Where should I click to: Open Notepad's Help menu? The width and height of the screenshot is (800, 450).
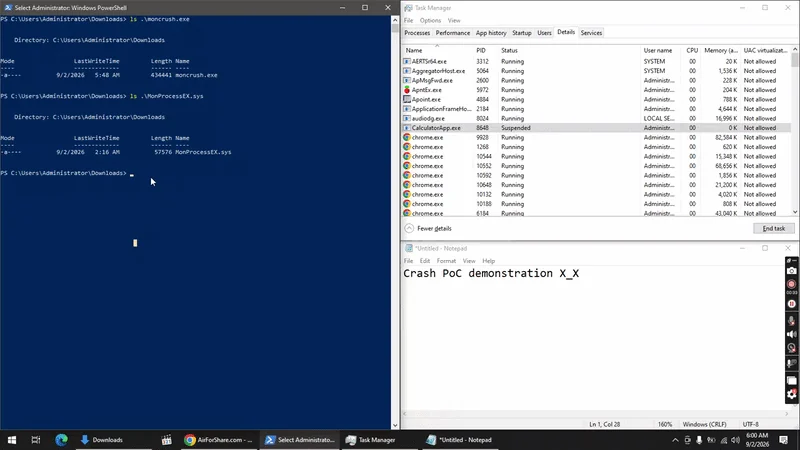tap(488, 261)
